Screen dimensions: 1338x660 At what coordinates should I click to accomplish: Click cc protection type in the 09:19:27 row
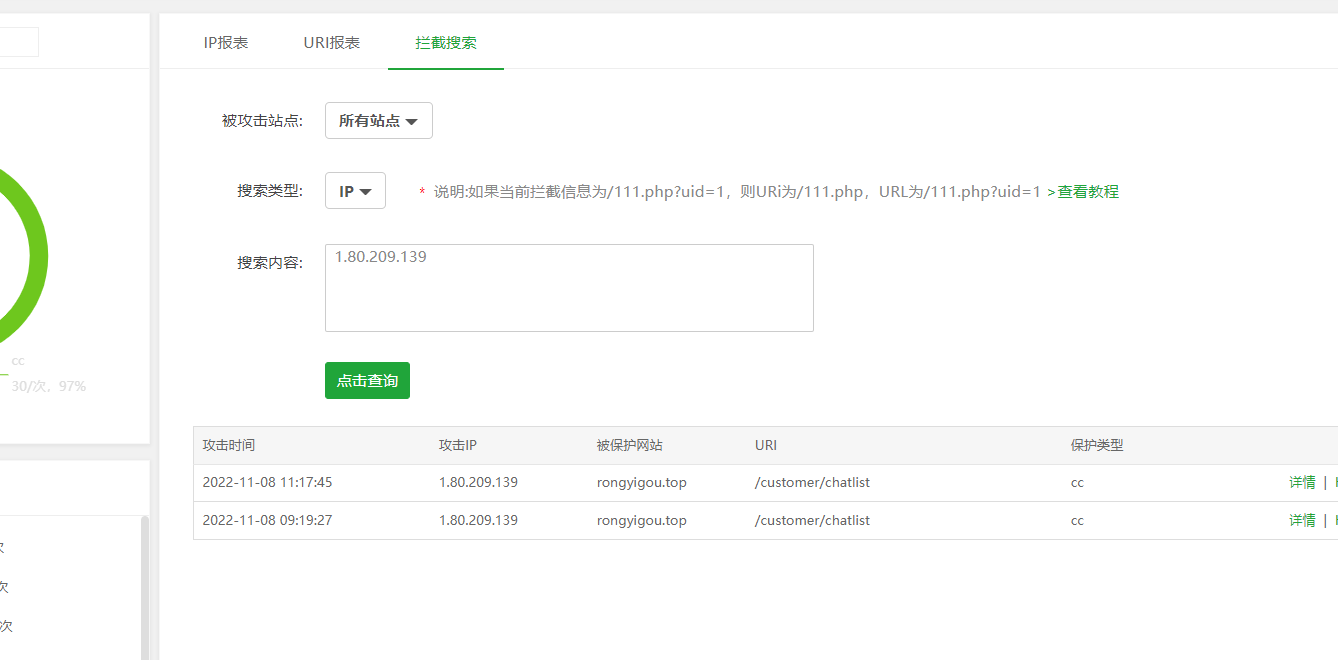coord(1077,520)
